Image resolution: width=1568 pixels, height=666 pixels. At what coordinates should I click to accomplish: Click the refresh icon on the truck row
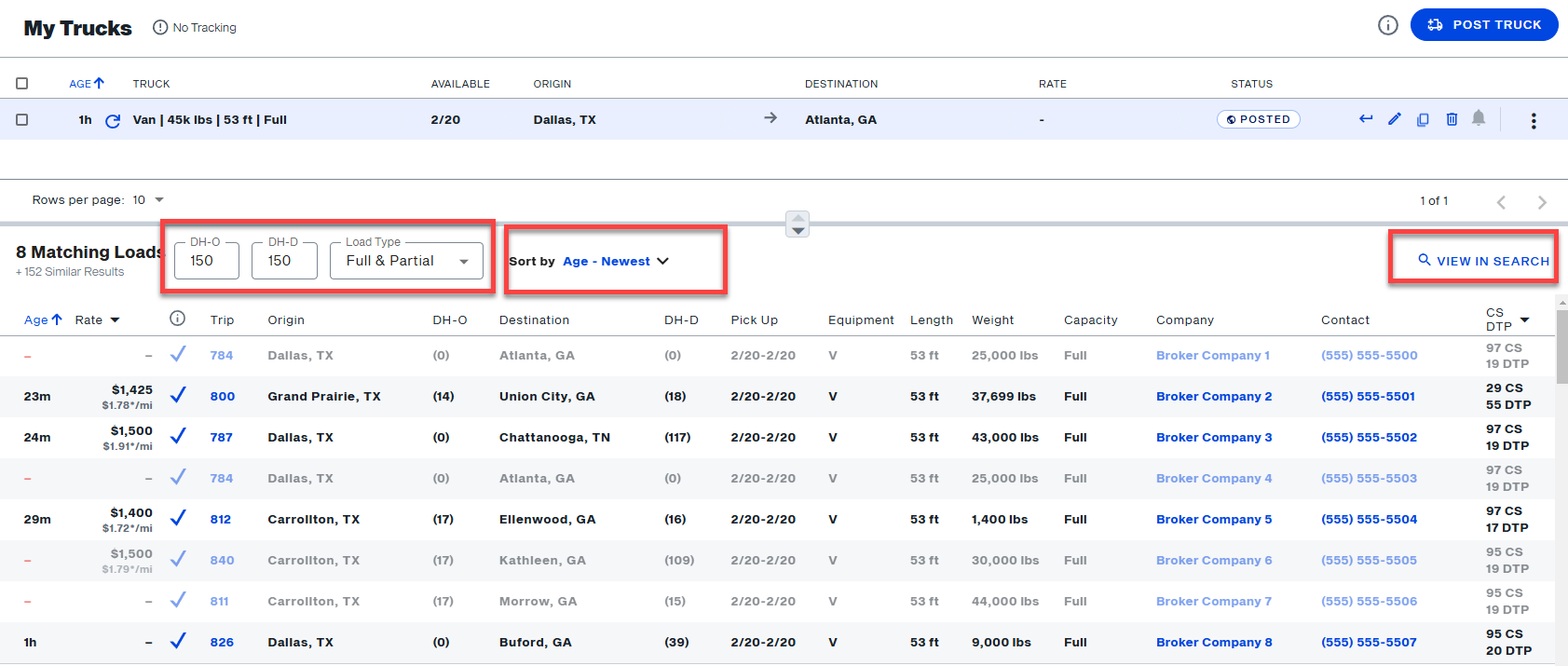coord(113,121)
